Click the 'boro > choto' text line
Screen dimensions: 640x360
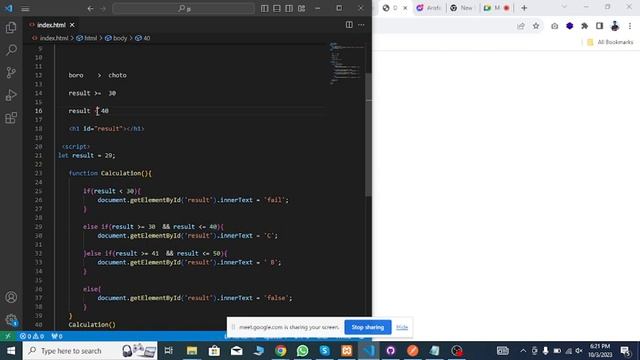pyautogui.click(x=98, y=76)
